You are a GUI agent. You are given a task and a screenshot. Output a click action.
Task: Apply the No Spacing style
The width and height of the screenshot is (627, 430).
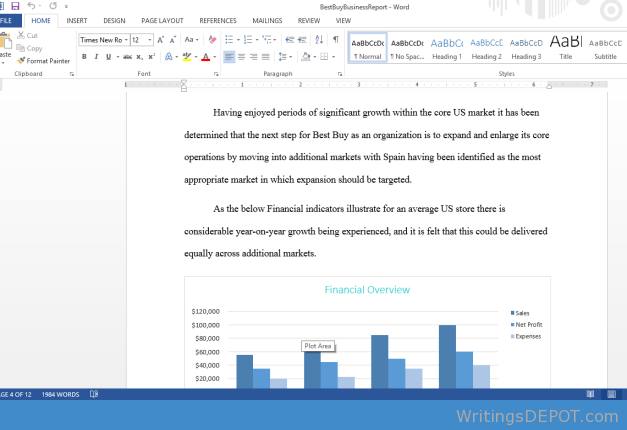[x=407, y=48]
